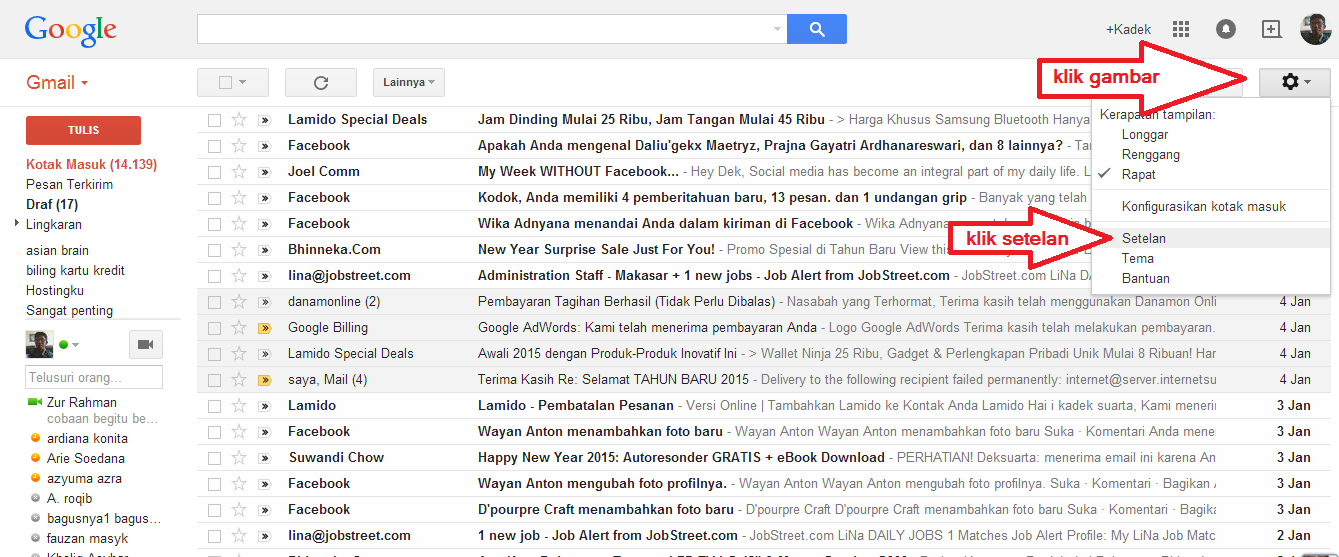Screen dimensions: 1339x557
Task: Click the red TULIS compose button
Action: (83, 131)
